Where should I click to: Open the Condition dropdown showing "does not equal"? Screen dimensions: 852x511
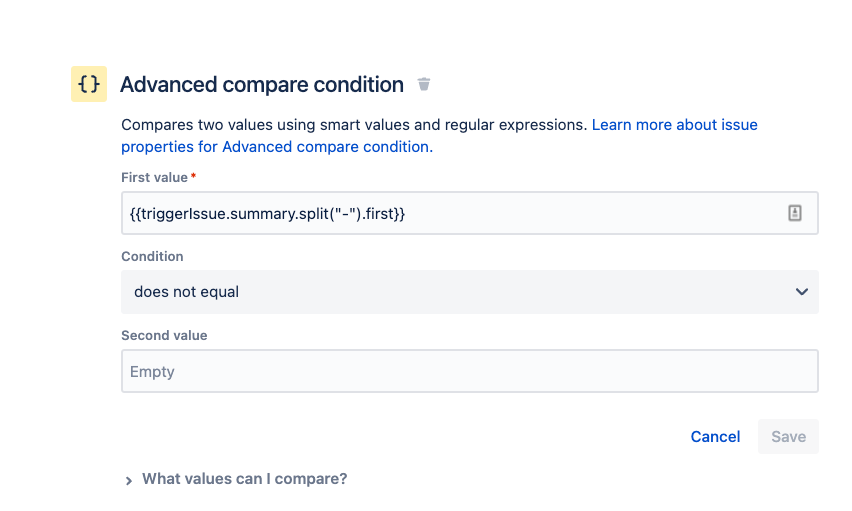pos(470,292)
